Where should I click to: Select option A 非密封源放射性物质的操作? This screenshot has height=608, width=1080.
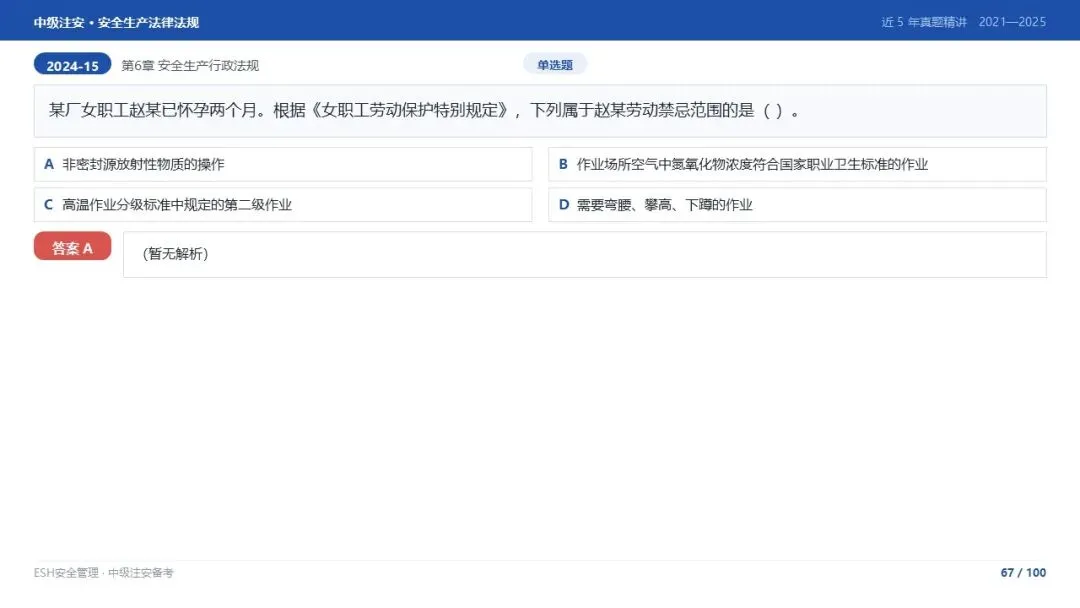point(283,165)
